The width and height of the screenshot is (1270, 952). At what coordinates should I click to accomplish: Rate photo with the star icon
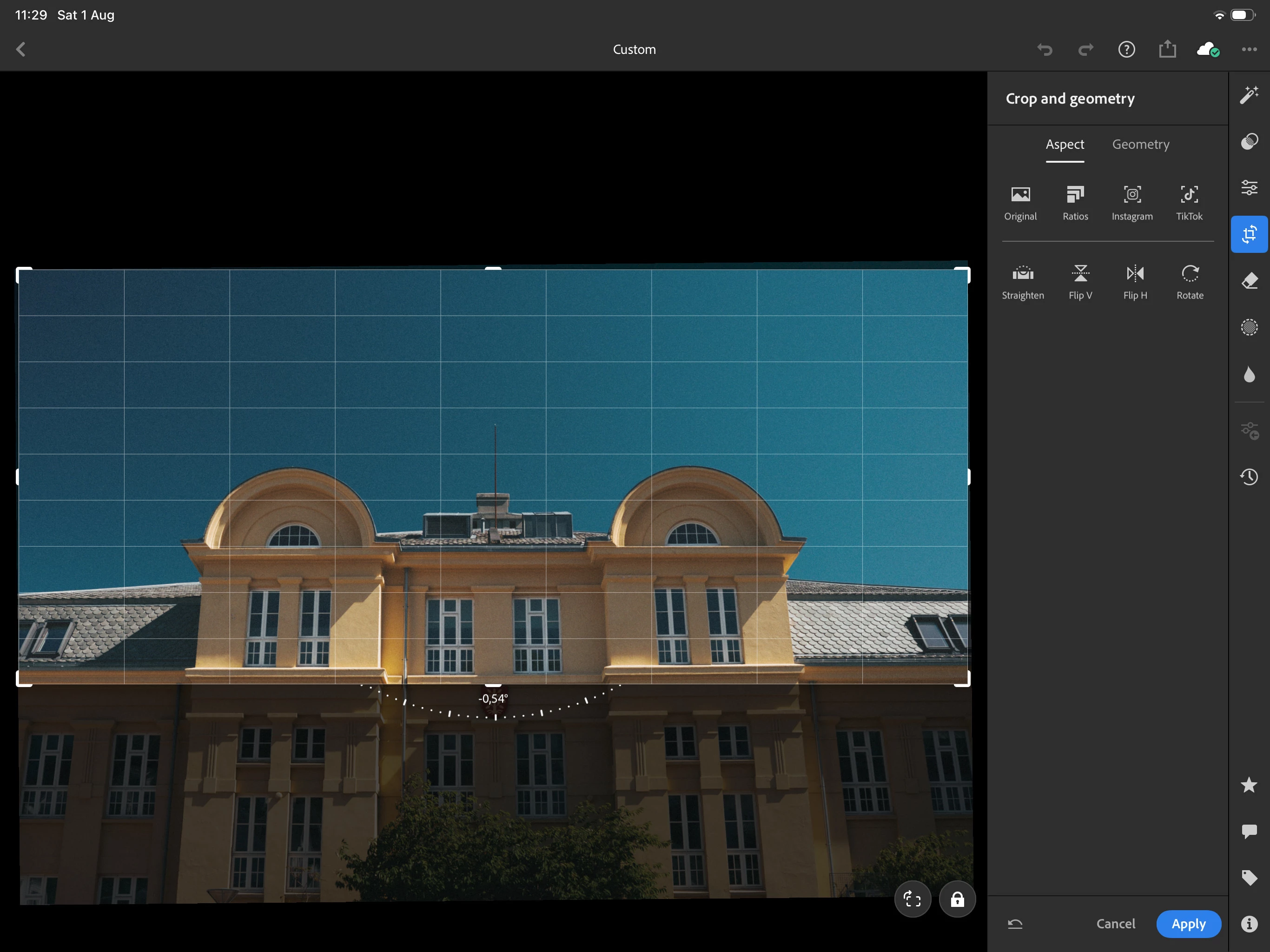click(1249, 785)
